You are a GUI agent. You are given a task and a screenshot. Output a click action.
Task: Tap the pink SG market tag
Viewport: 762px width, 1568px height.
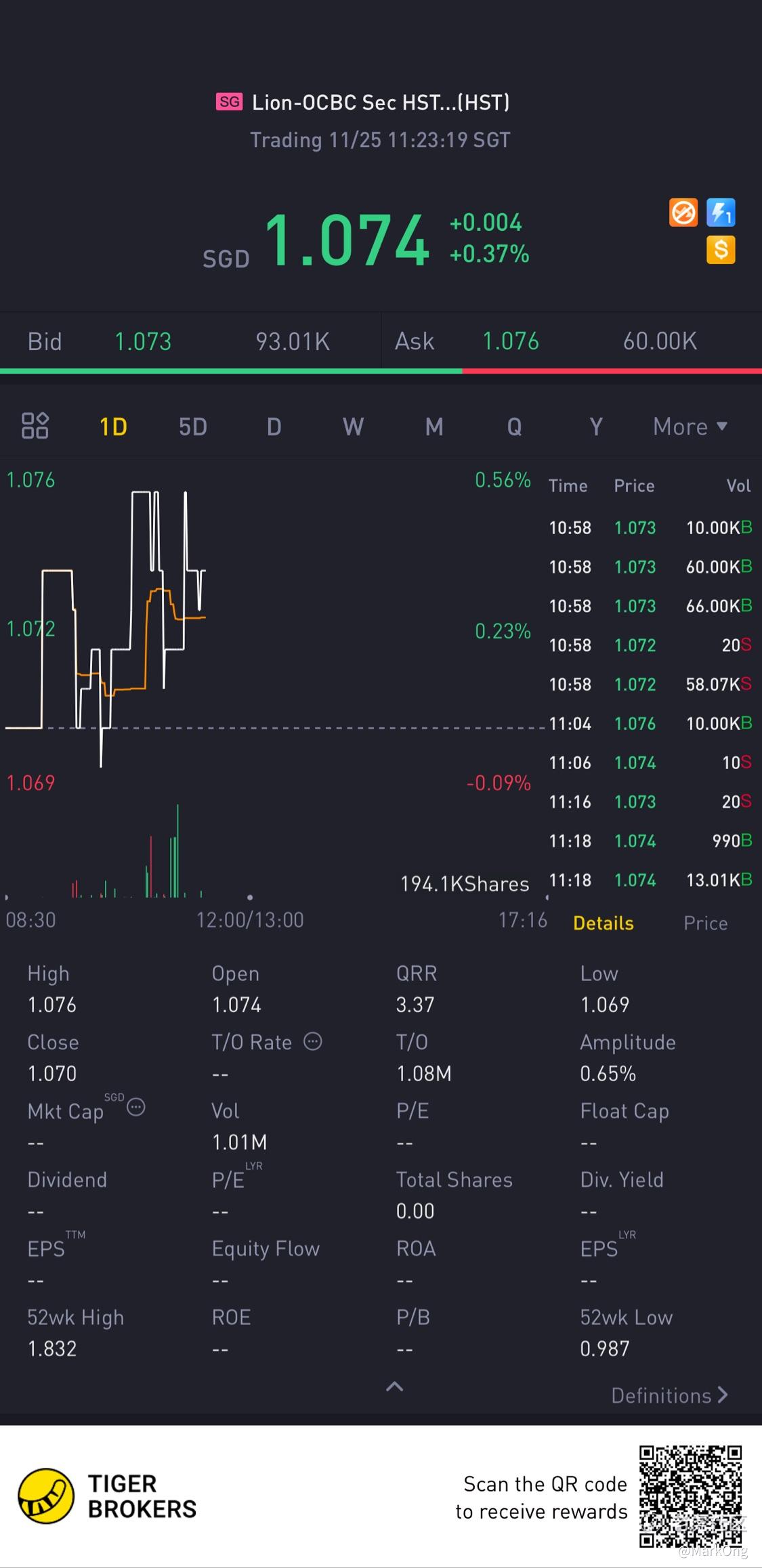click(x=229, y=102)
